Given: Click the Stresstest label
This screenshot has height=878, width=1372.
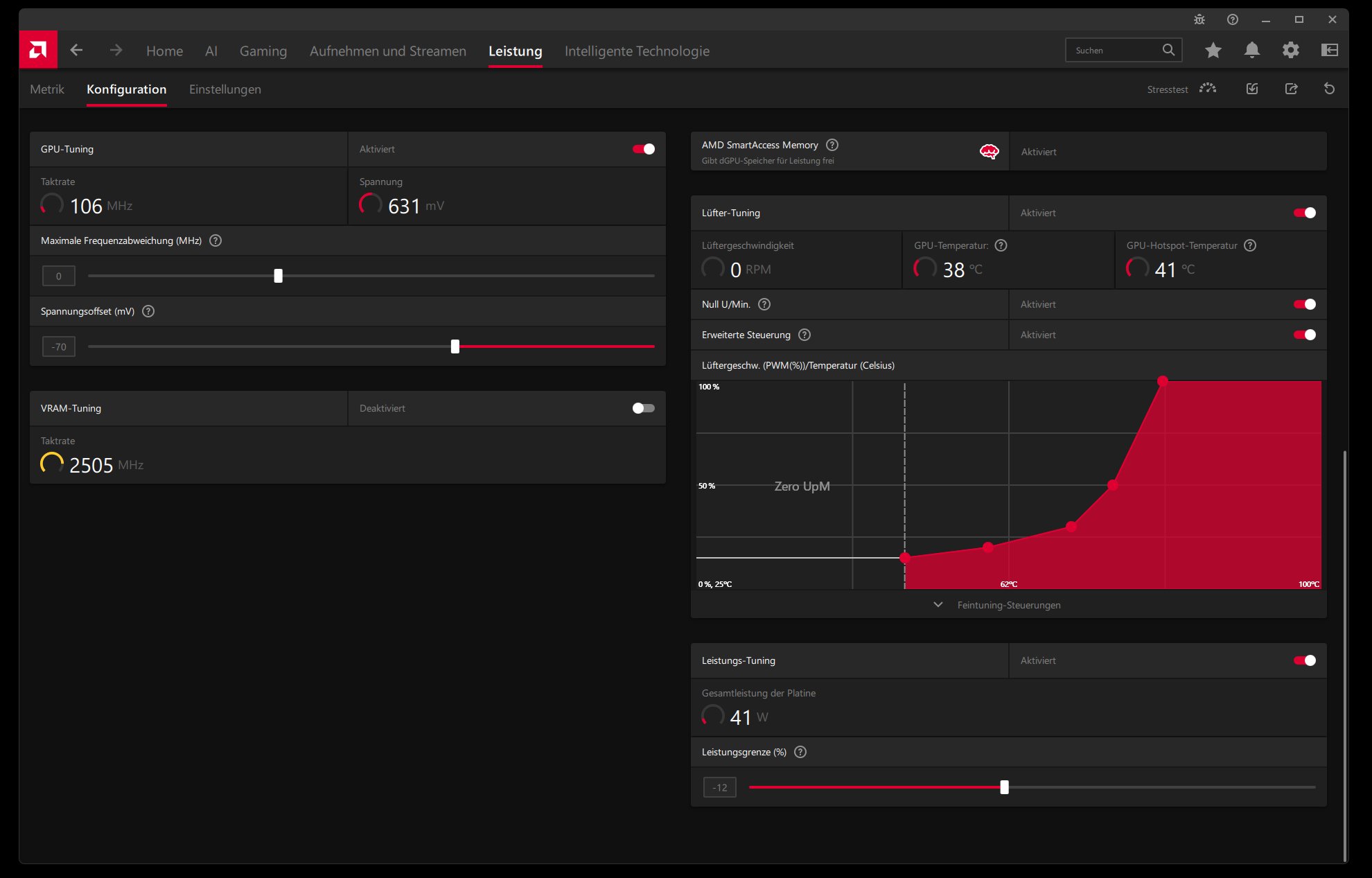Looking at the screenshot, I should [x=1168, y=89].
